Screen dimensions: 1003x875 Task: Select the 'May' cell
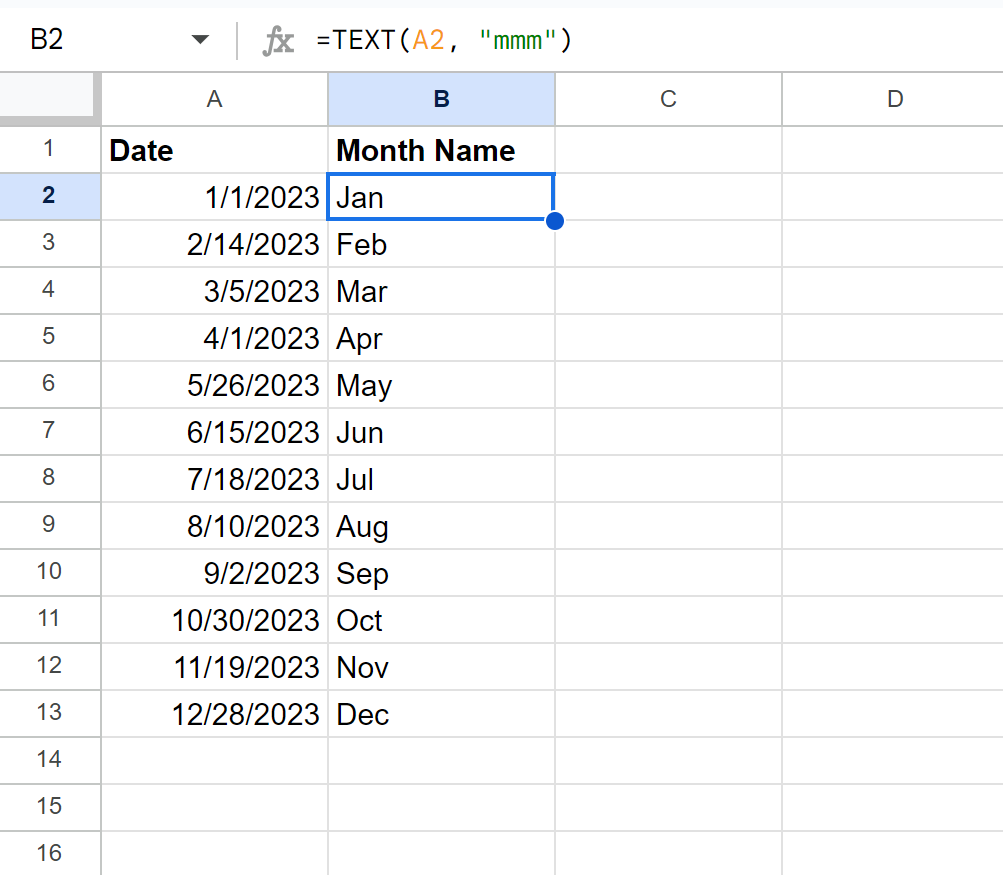pos(441,384)
